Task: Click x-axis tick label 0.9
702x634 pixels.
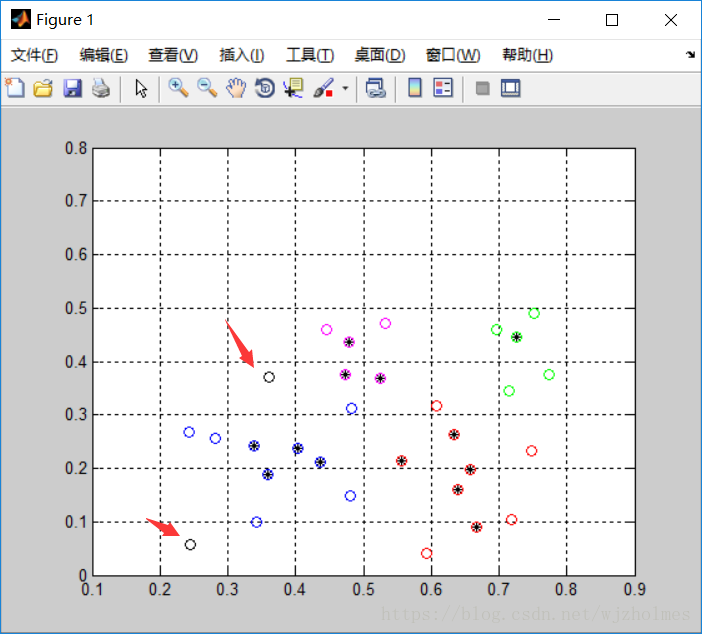Action: [x=634, y=589]
